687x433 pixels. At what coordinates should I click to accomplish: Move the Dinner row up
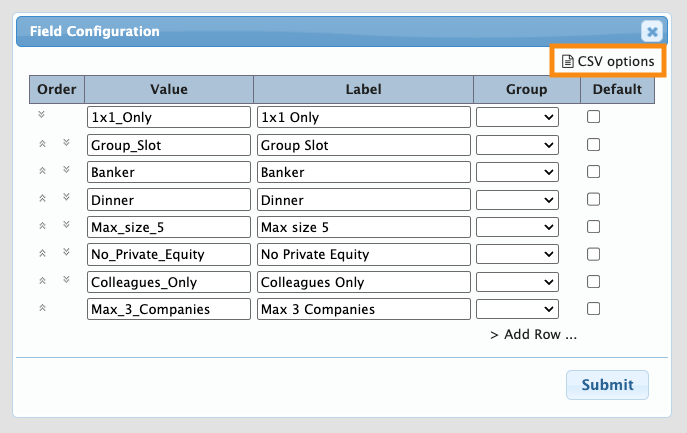click(42, 199)
